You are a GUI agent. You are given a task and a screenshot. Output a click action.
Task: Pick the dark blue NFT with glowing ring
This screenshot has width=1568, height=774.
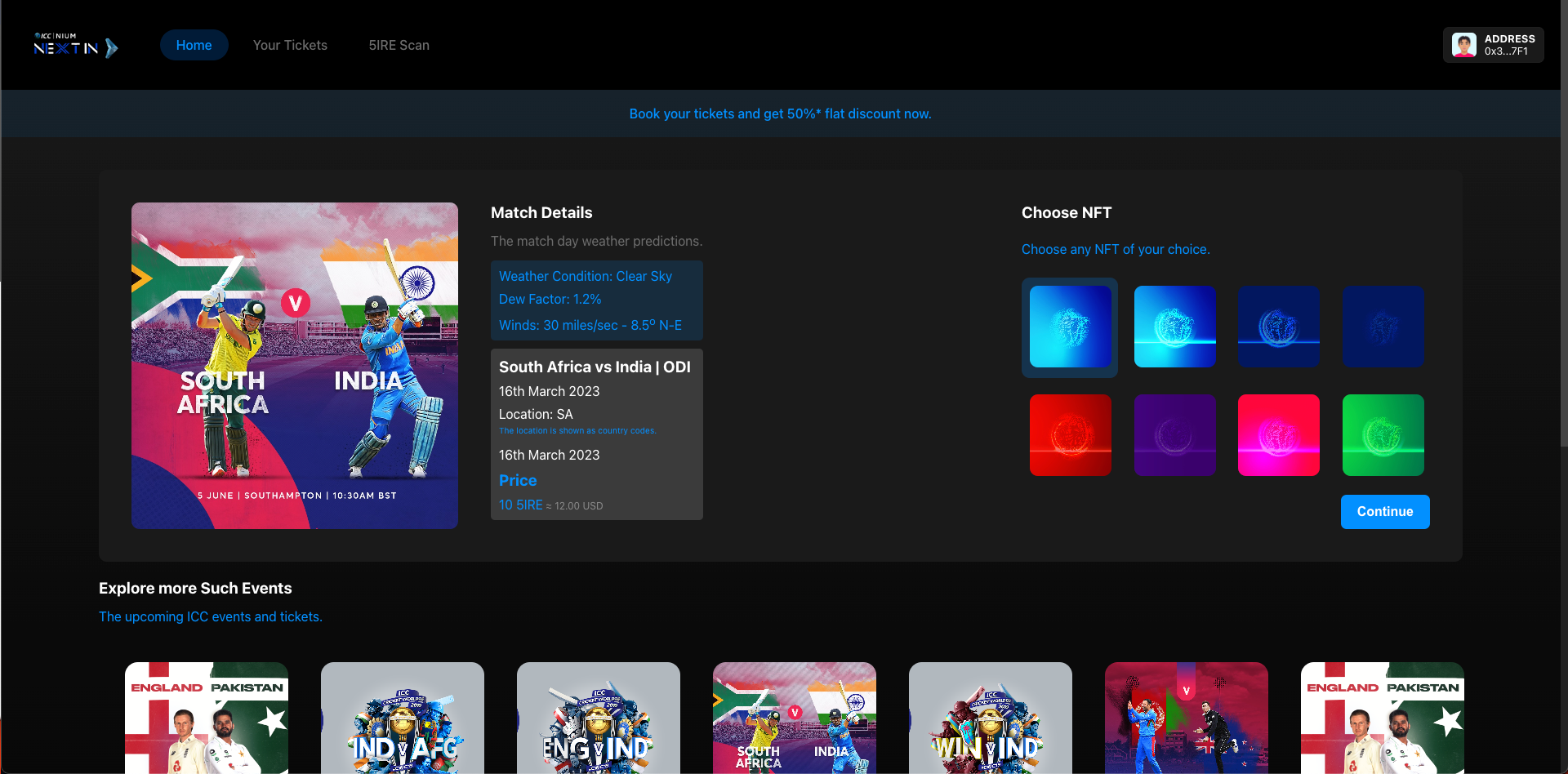[1279, 327]
